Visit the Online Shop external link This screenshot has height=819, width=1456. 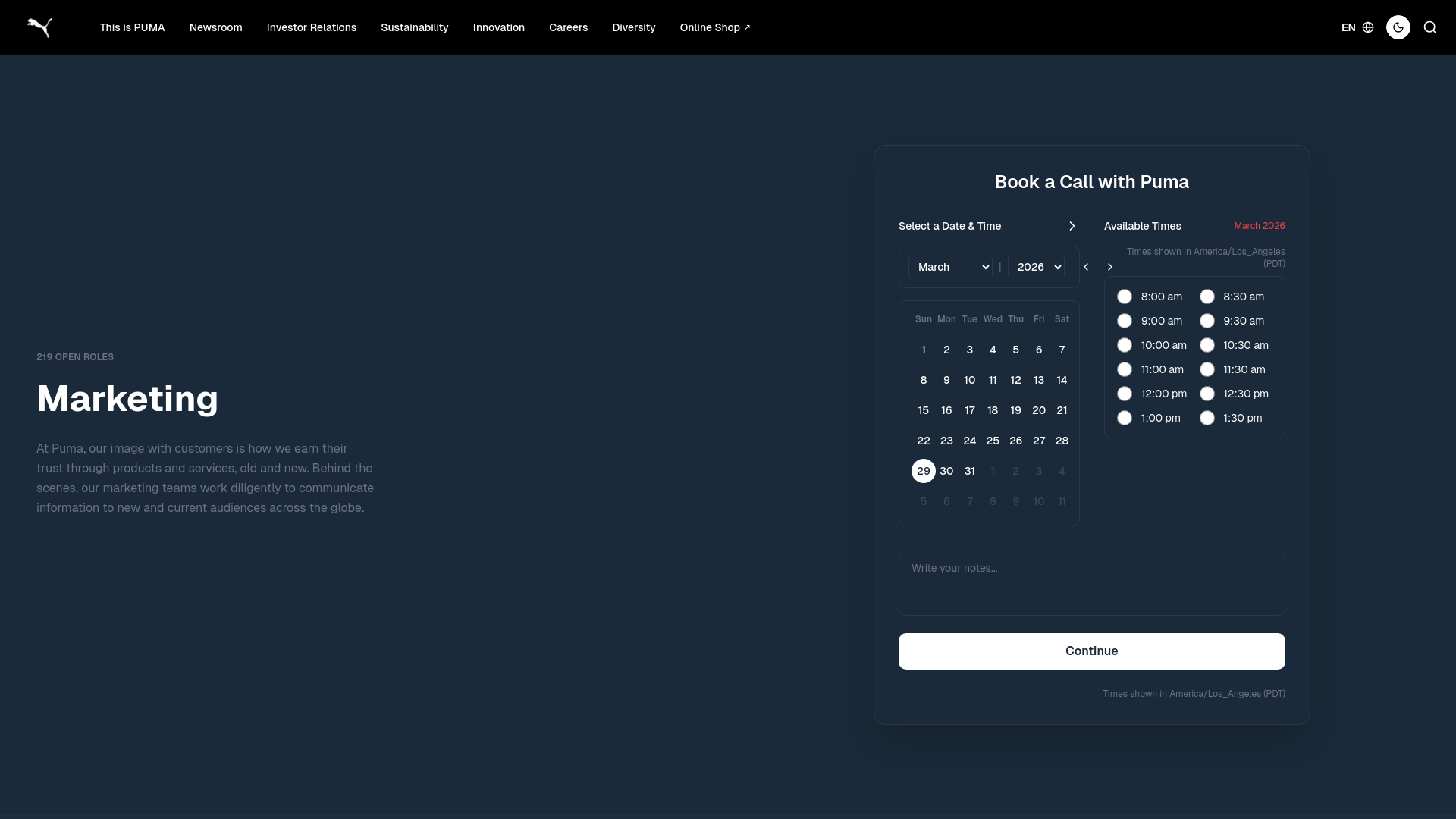pyautogui.click(x=714, y=27)
